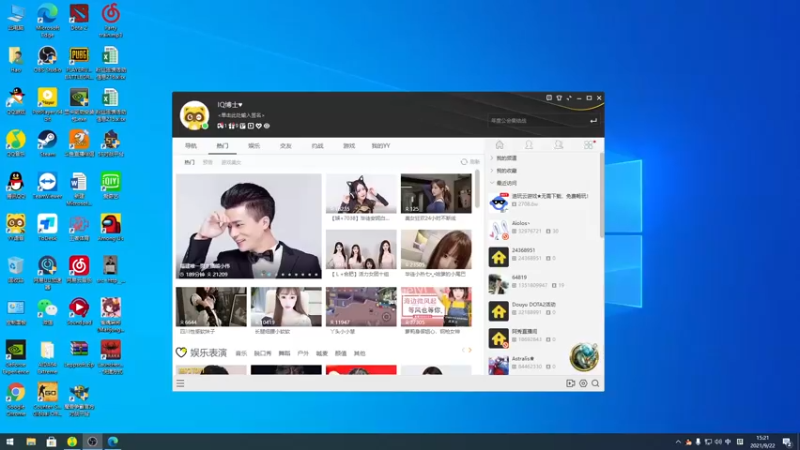Screen dimensions: 800x450
Task: Open the four-girls group stream thumbnail
Action: [361, 249]
